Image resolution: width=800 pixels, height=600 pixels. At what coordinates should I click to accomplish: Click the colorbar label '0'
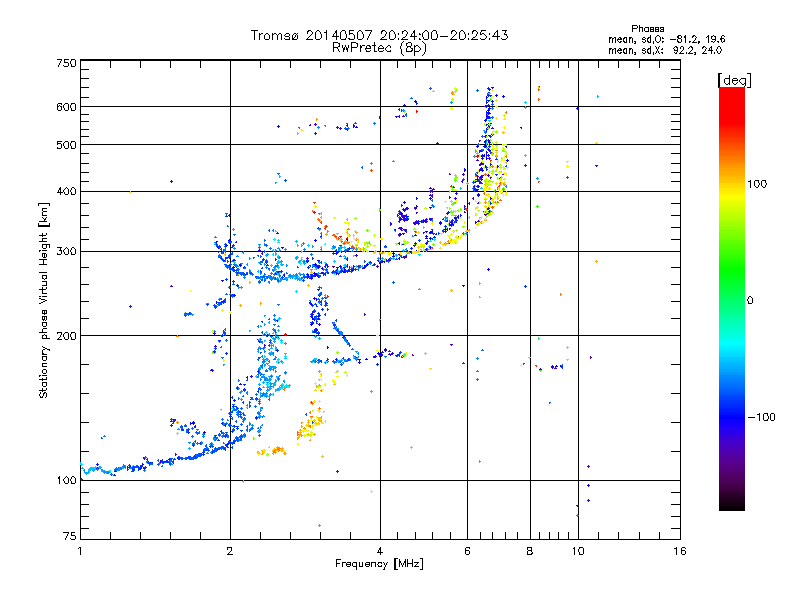tap(750, 301)
